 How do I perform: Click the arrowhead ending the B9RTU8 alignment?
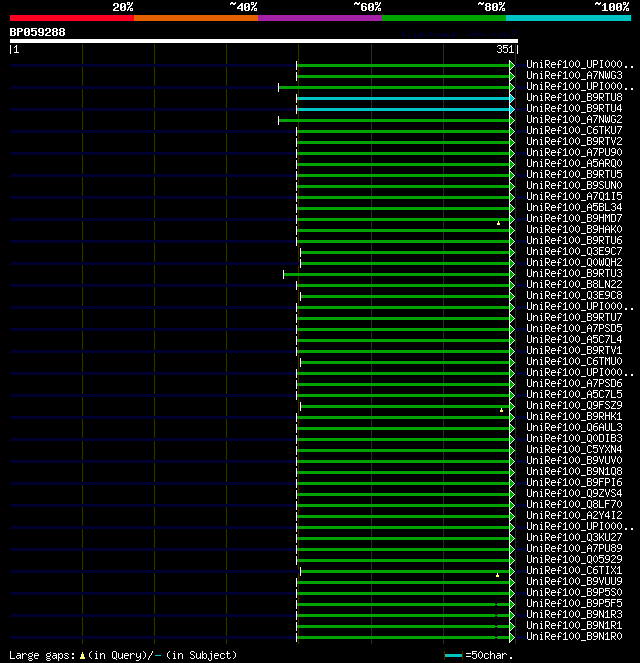coord(512,99)
